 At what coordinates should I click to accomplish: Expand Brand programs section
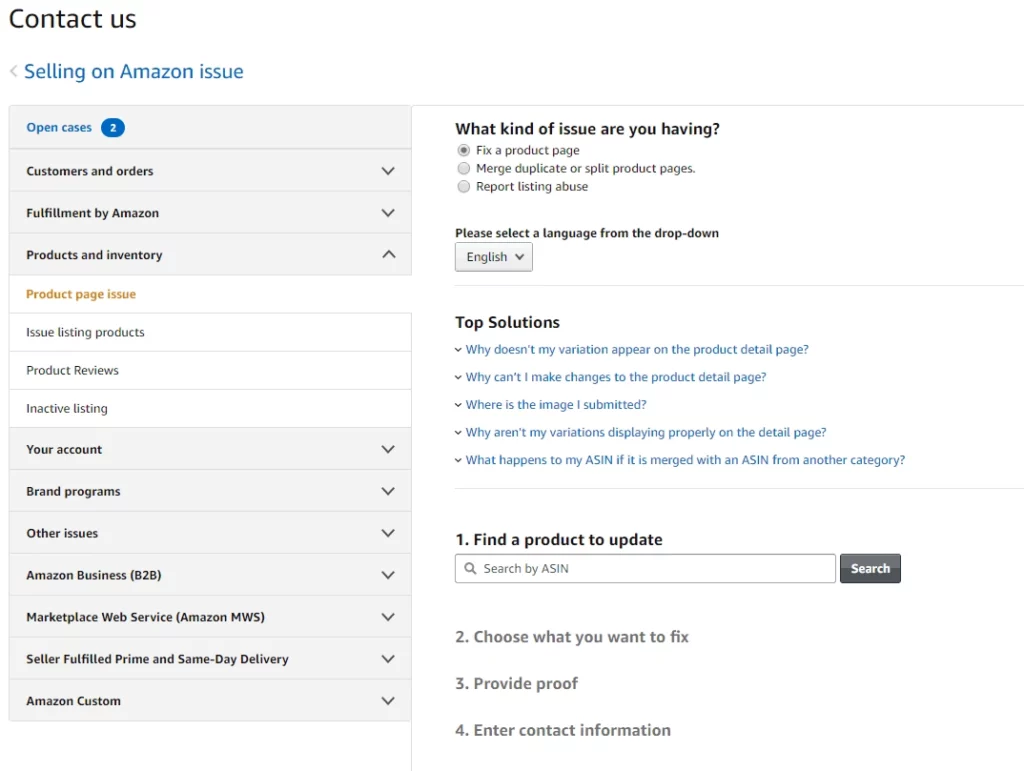pyautogui.click(x=210, y=491)
